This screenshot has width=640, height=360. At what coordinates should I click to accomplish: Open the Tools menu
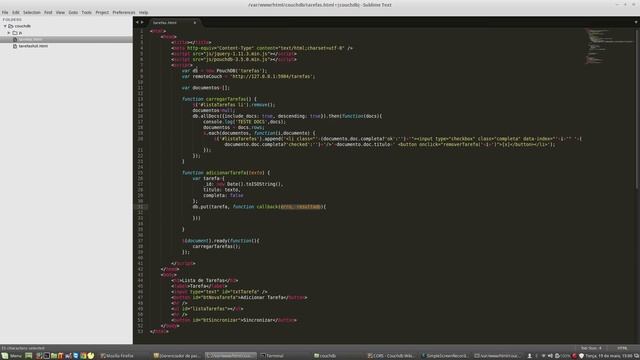click(87, 12)
